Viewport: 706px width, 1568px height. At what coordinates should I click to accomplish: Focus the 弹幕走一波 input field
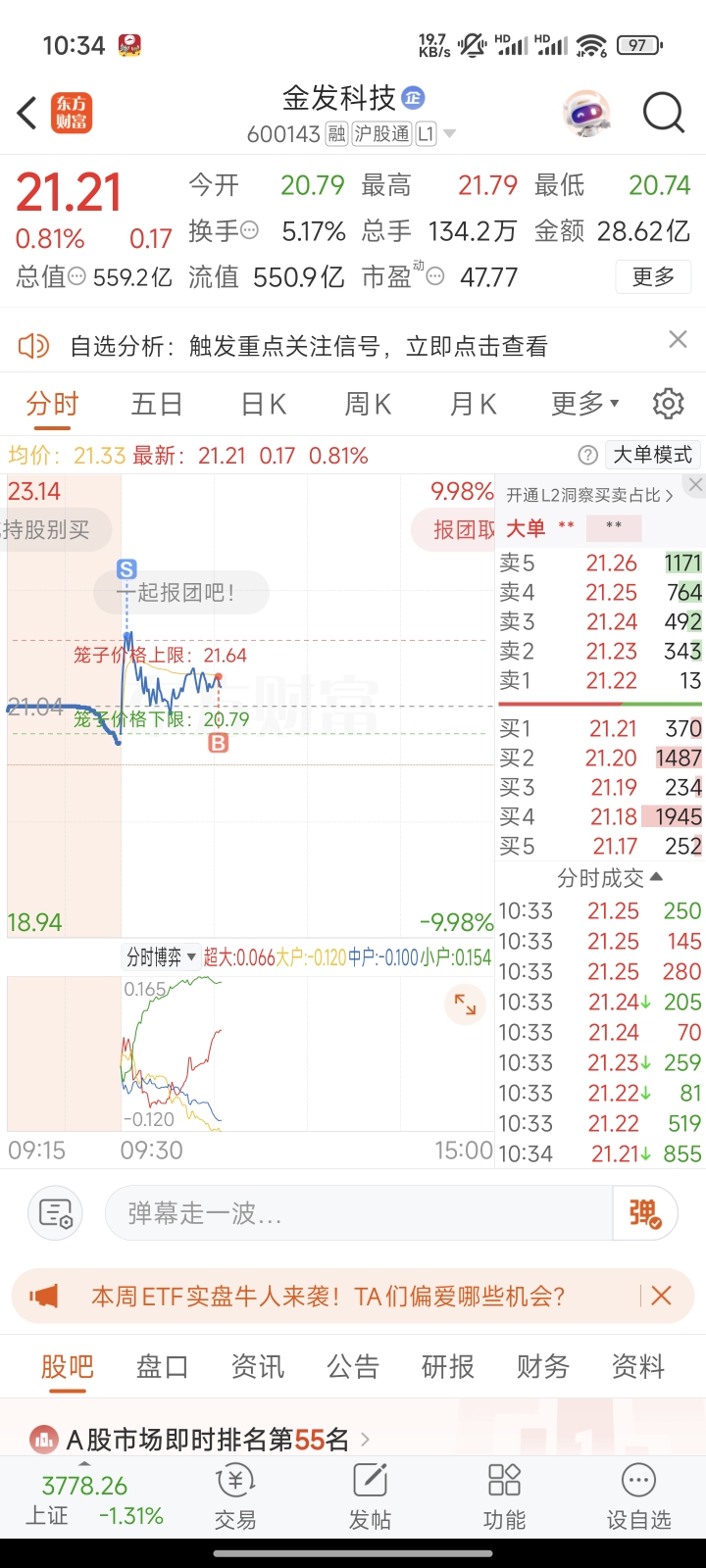coord(358,1214)
